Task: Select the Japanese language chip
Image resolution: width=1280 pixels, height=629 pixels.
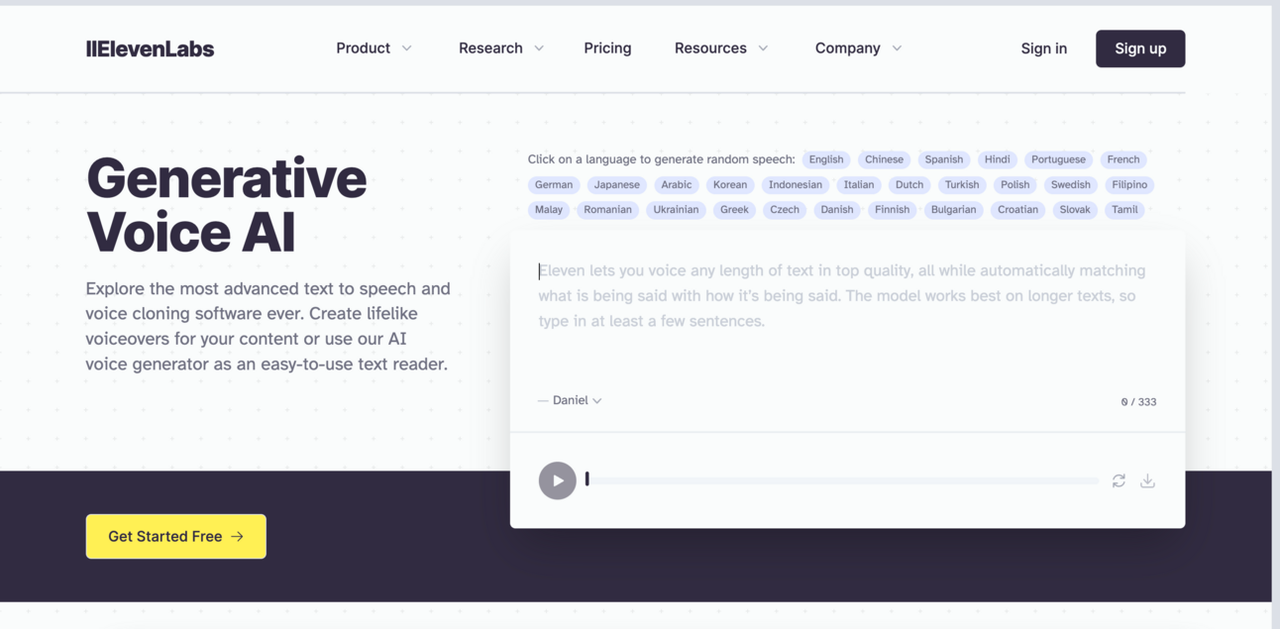Action: (x=617, y=184)
